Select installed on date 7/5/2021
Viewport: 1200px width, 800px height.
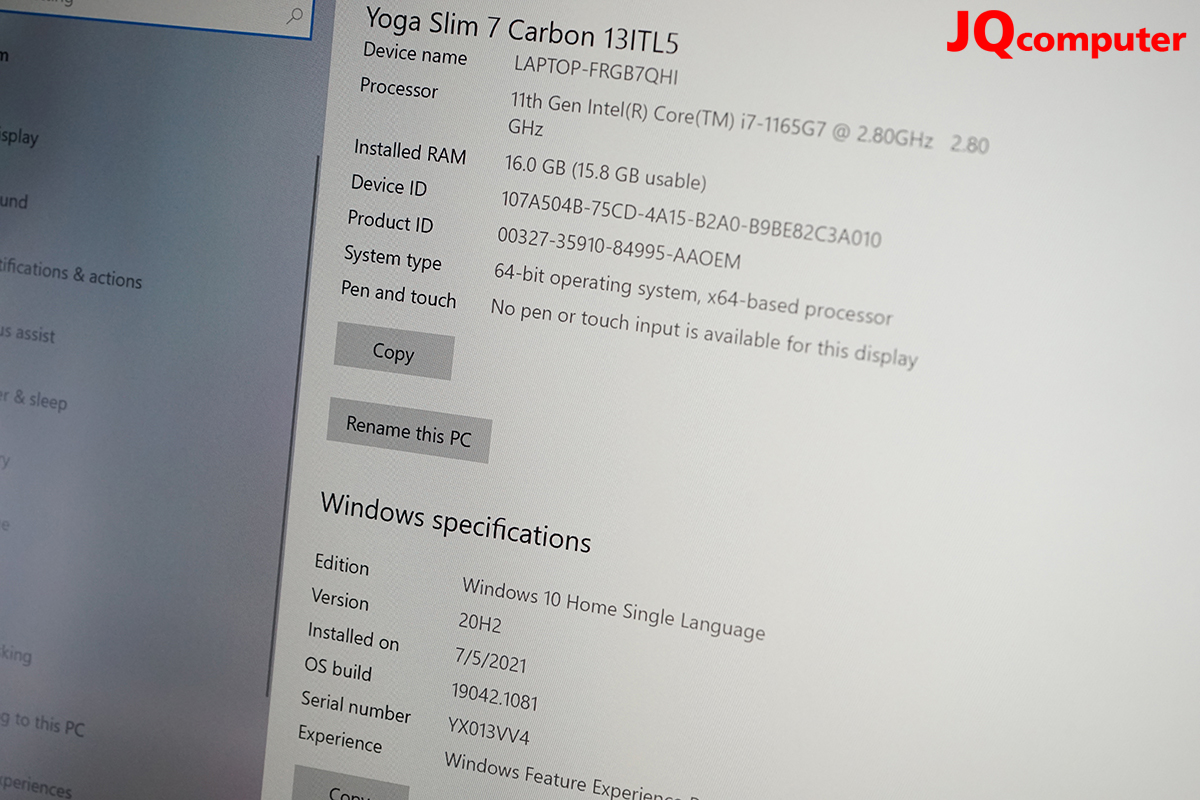[x=490, y=659]
